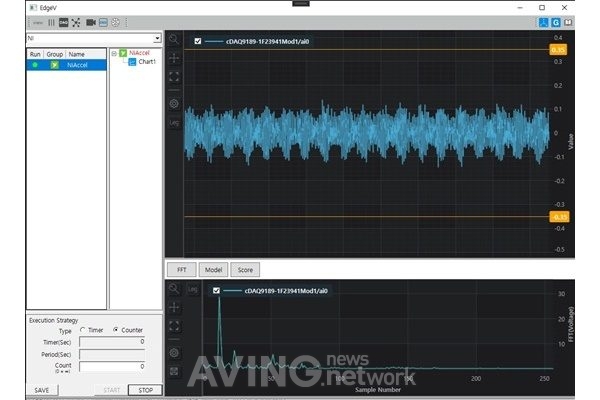This screenshot has height=400, width=600.
Task: Click the green group icon in NiAccel row
Action: (x=55, y=65)
